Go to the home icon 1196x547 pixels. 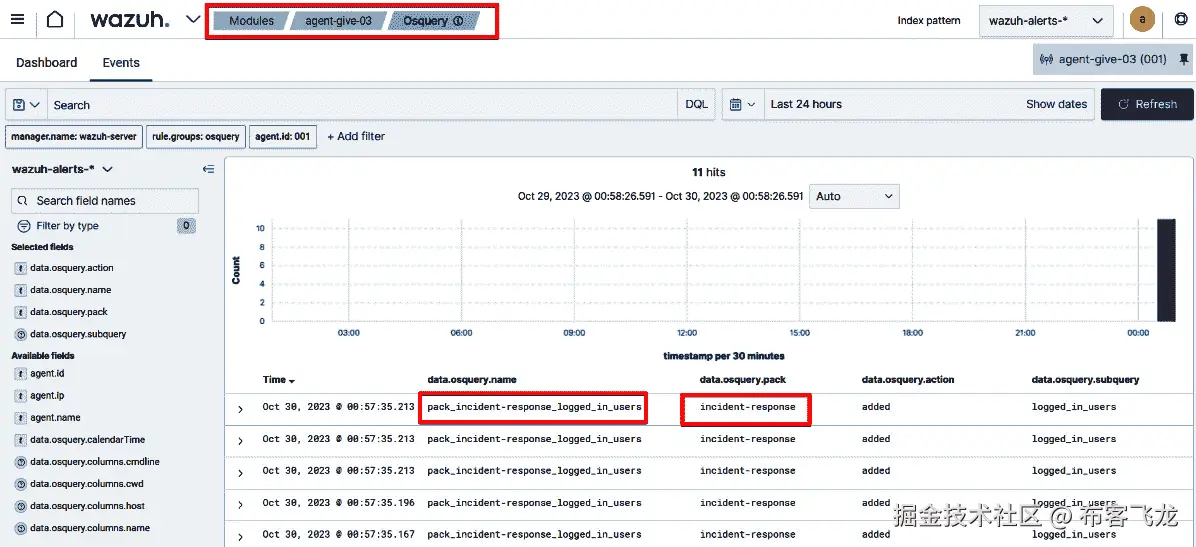(55, 20)
